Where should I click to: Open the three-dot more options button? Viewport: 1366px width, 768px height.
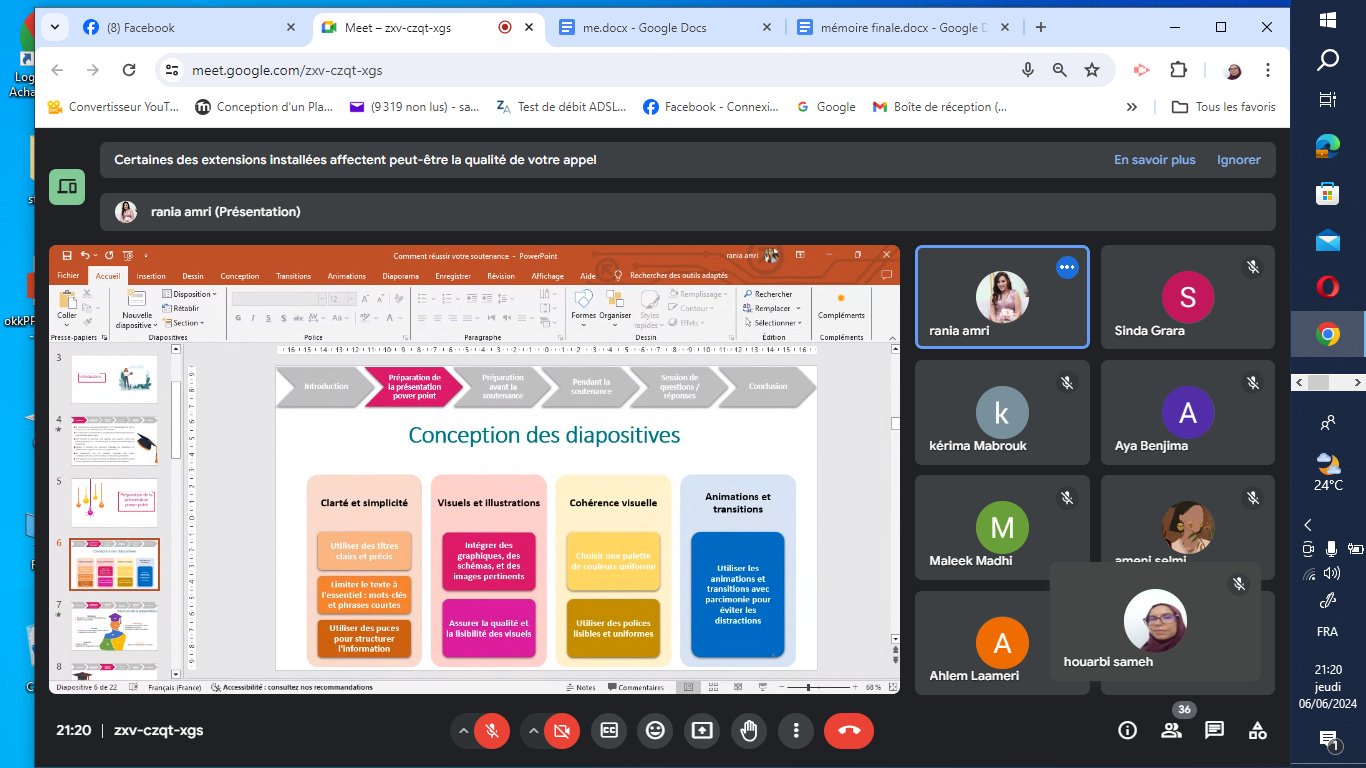[795, 731]
